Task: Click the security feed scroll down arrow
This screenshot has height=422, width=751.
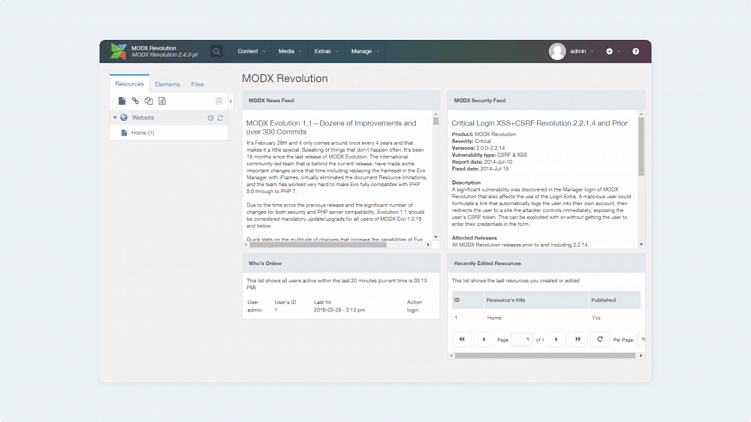Action: 641,244
